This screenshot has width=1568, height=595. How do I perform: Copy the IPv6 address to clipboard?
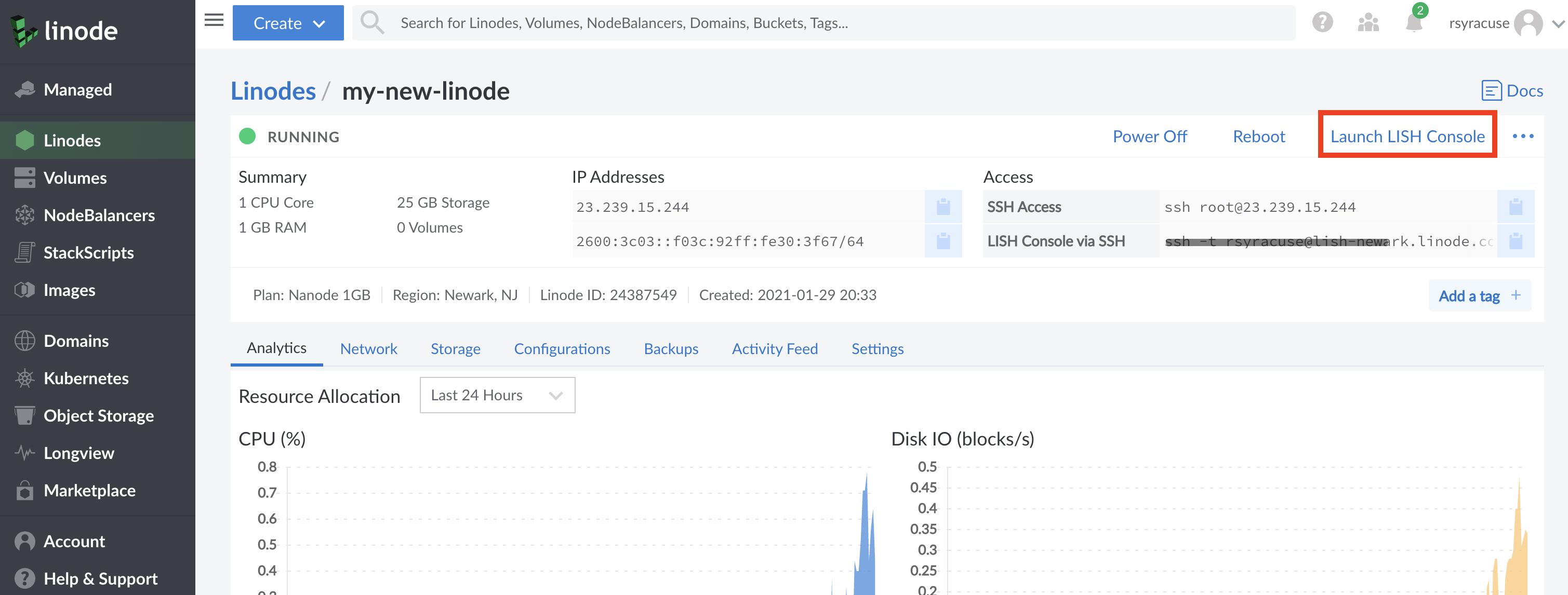pos(943,241)
